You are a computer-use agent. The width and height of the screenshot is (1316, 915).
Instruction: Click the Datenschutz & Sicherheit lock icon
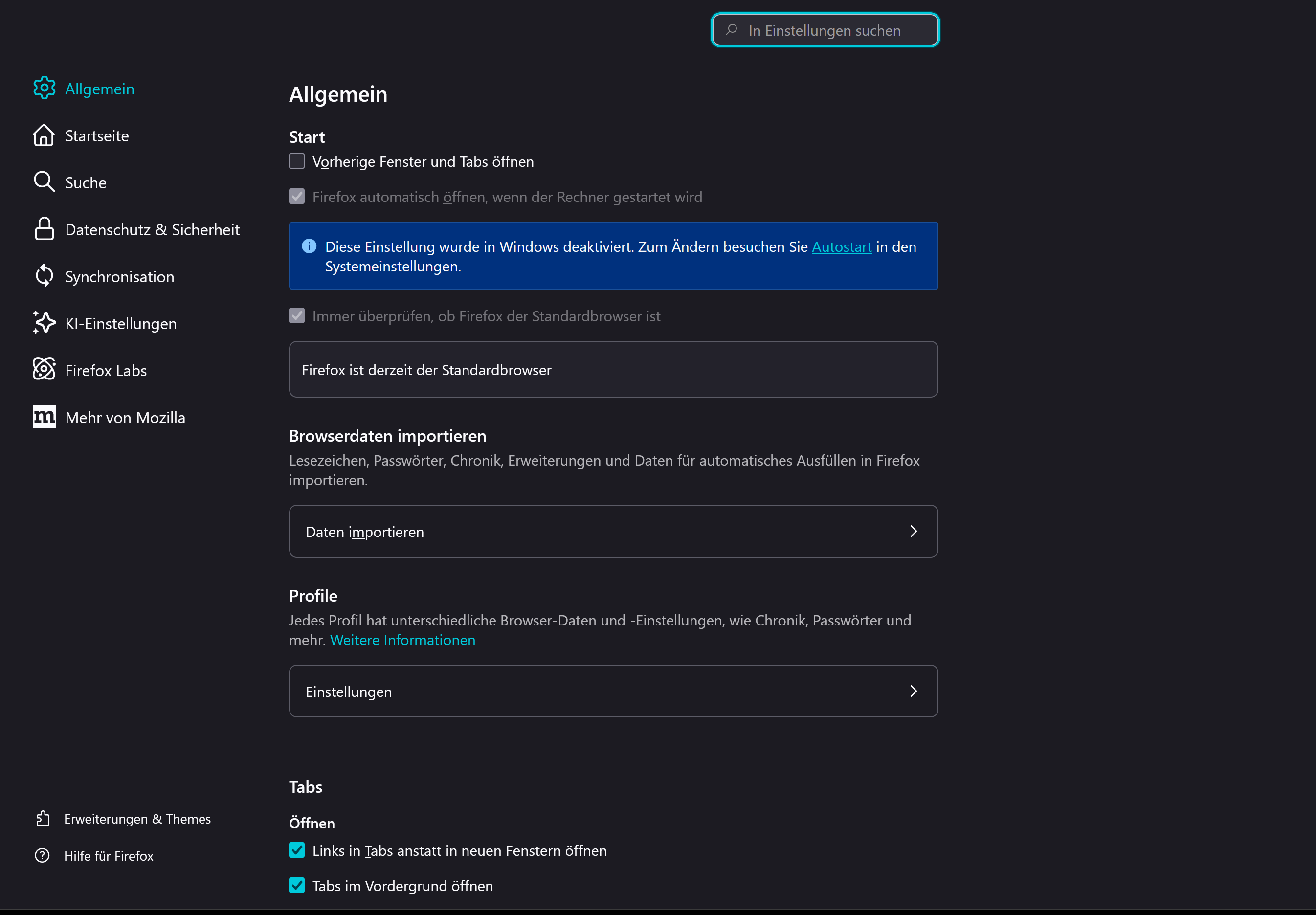(44, 229)
